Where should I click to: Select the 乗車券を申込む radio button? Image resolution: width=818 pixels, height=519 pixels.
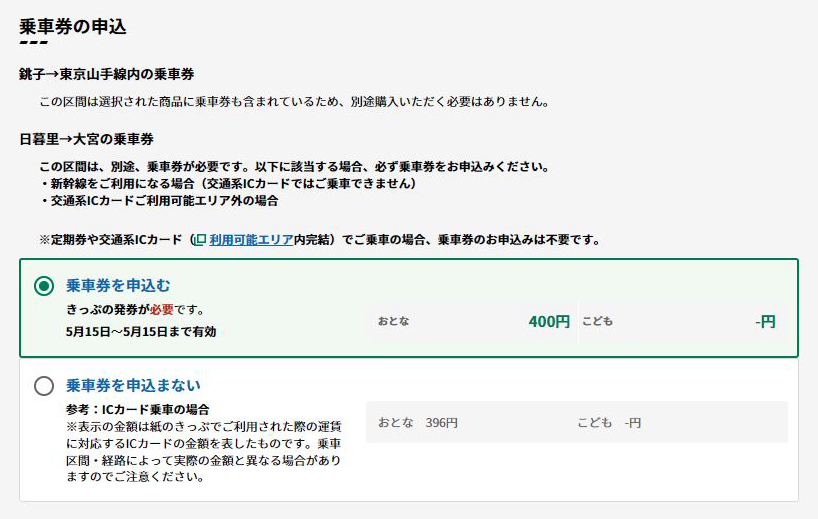click(44, 285)
